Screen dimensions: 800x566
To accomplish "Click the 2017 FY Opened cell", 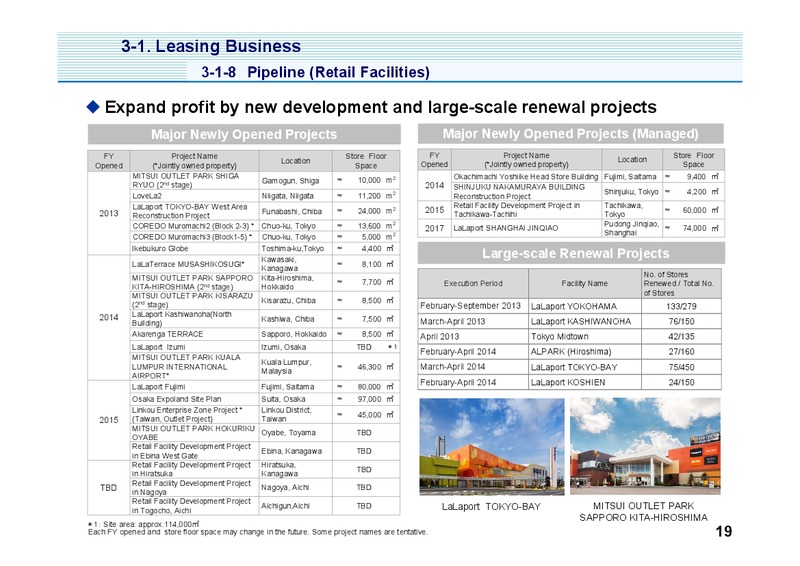I will 434,228.
